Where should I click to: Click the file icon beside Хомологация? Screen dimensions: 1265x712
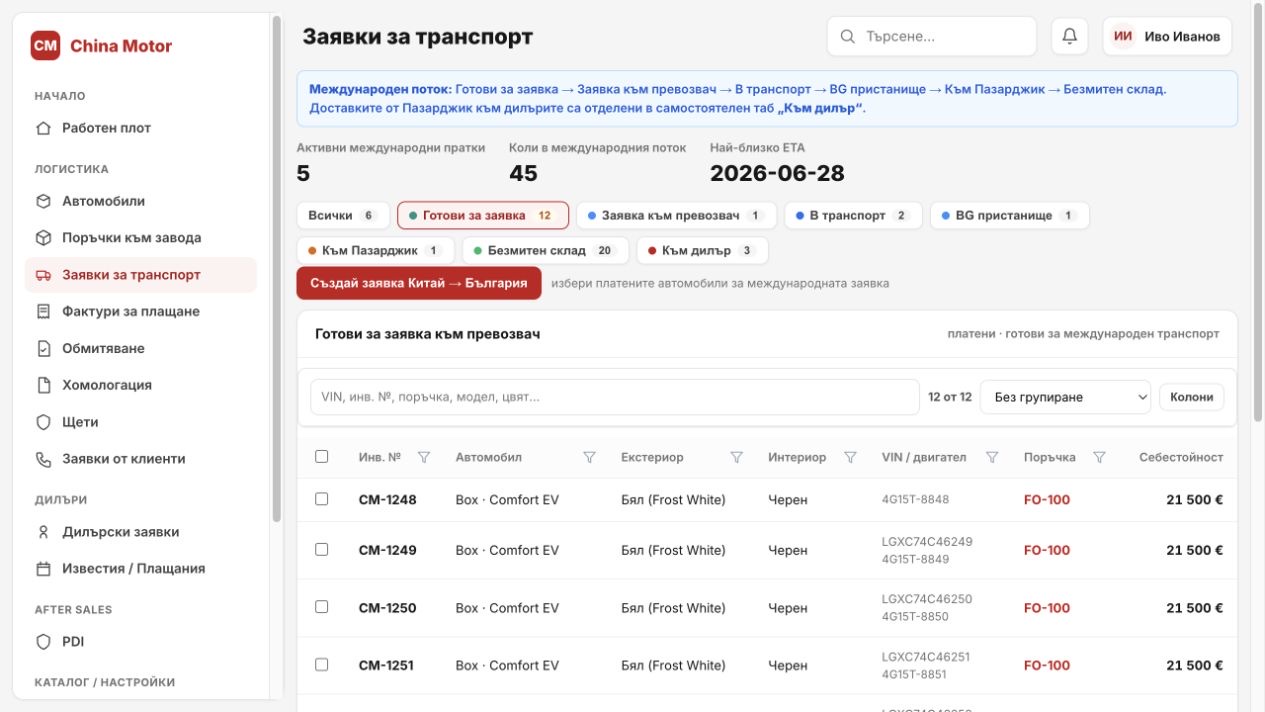(x=43, y=385)
